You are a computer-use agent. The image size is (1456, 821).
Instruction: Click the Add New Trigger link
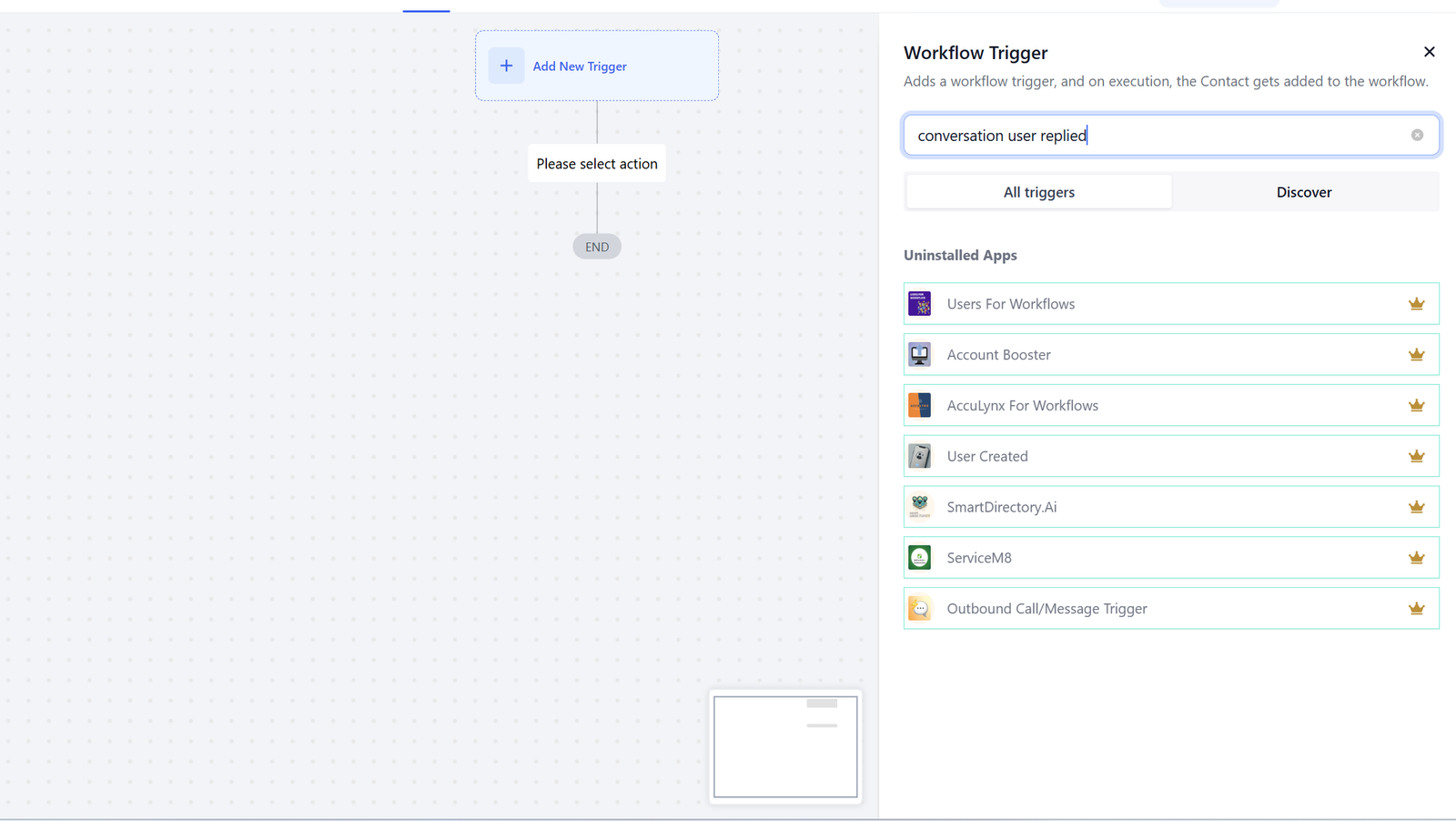[580, 66]
